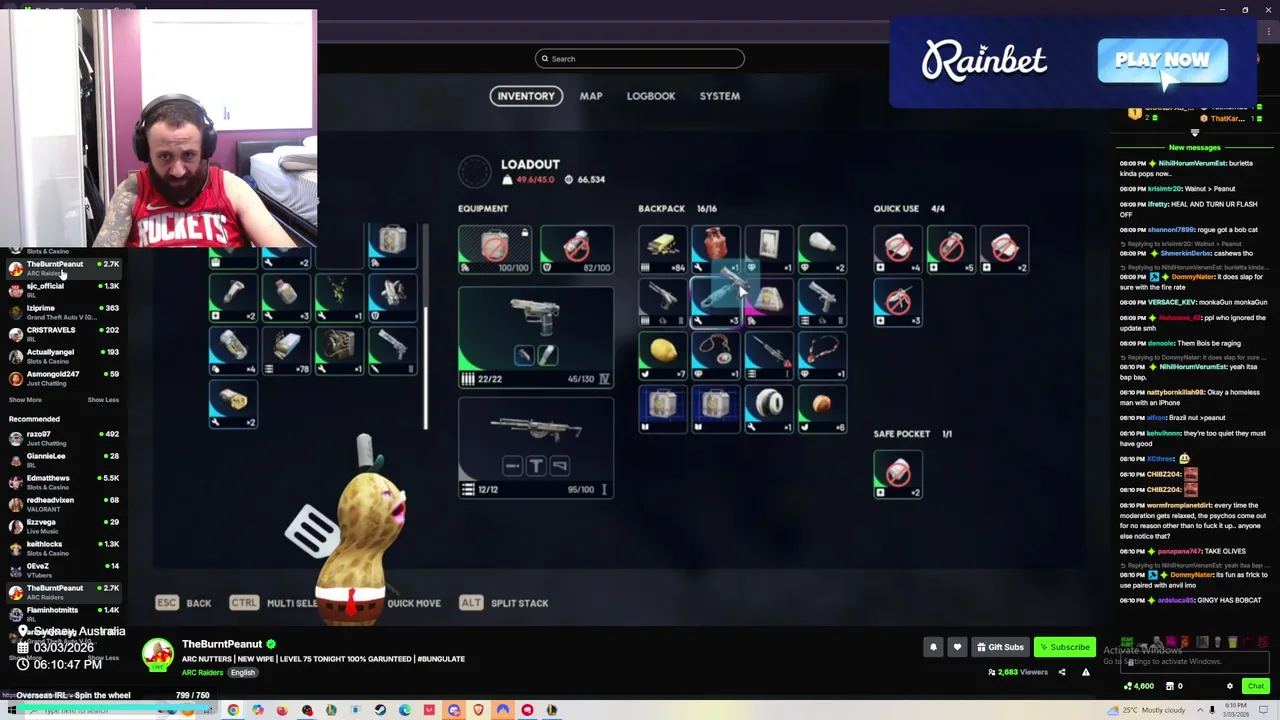
Task: Click ARC Raiders category link under title
Action: (202, 673)
